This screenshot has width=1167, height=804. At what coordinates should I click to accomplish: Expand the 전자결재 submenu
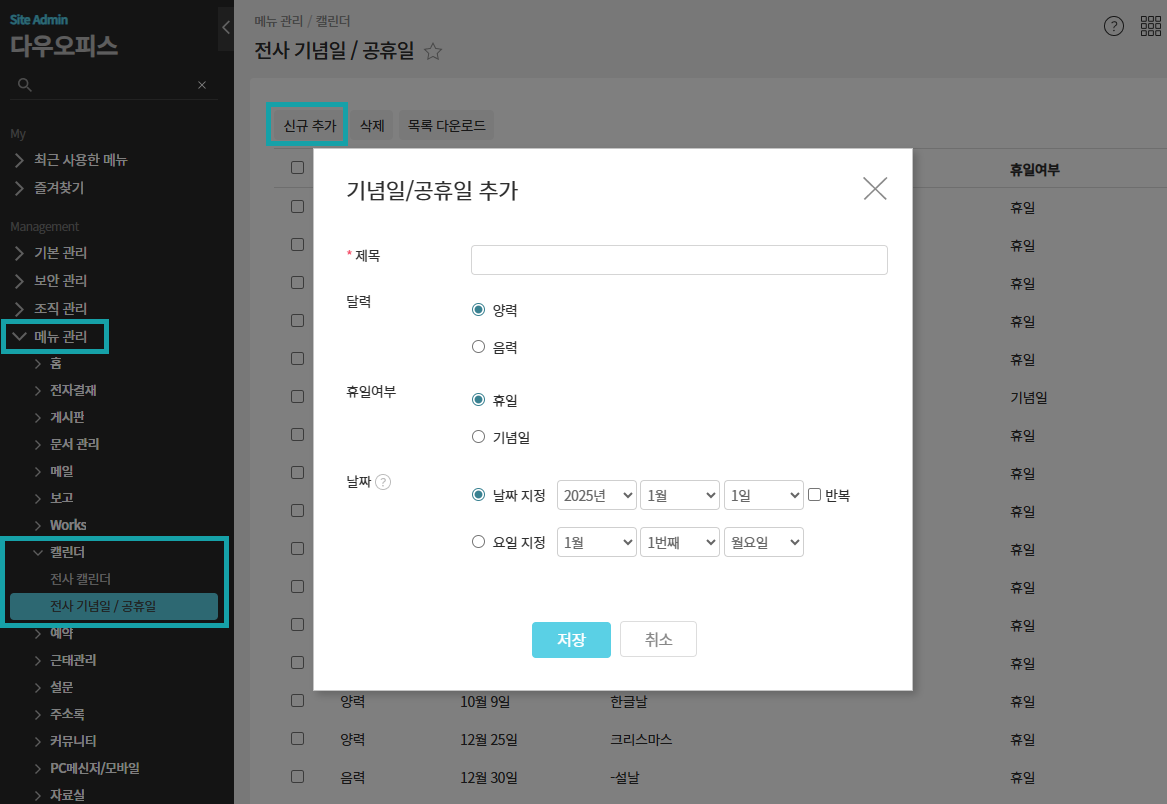pos(72,390)
